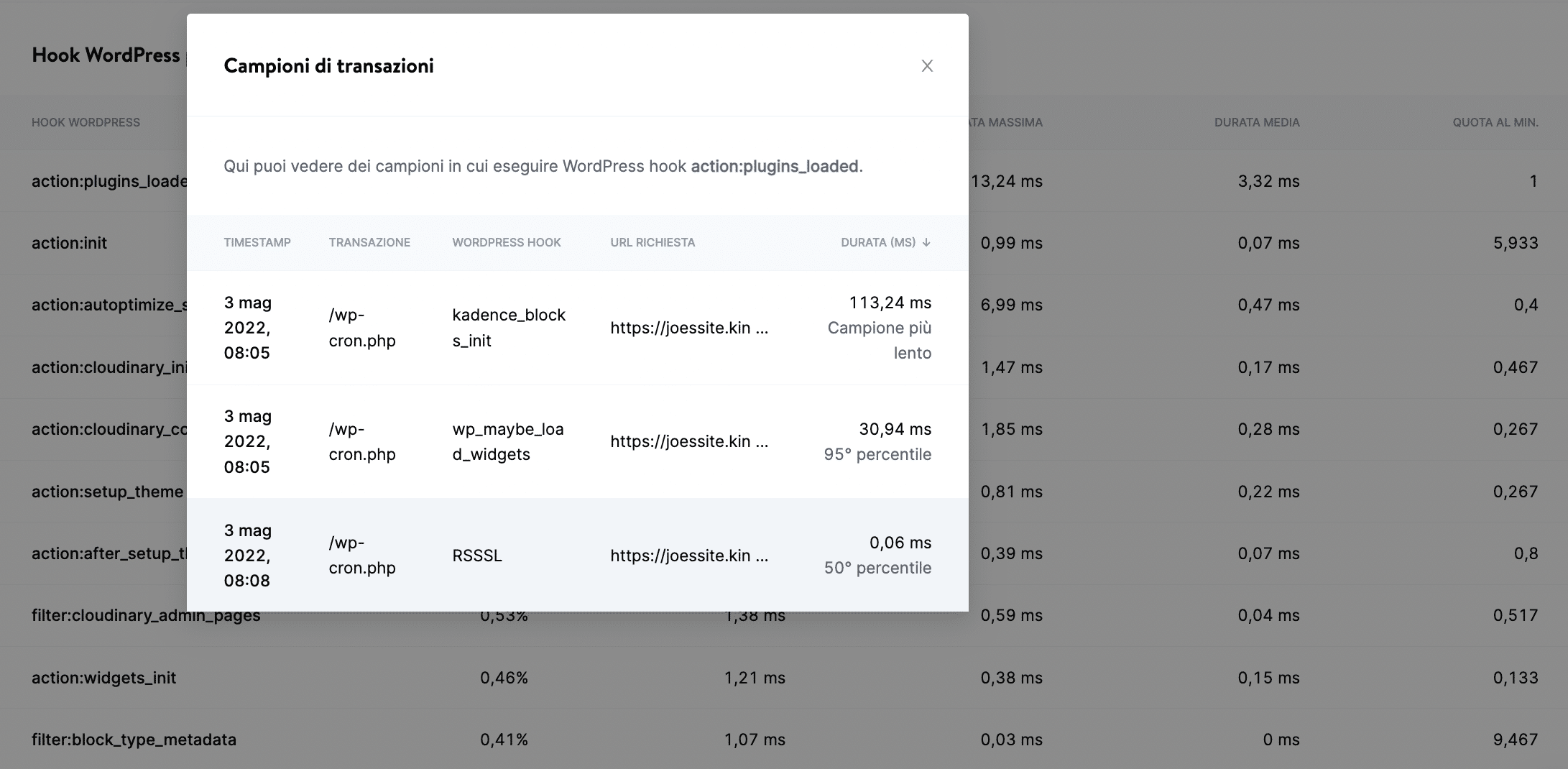Click the Quota al Min. column header
Image resolution: width=1568 pixels, height=769 pixels.
coord(1495,122)
